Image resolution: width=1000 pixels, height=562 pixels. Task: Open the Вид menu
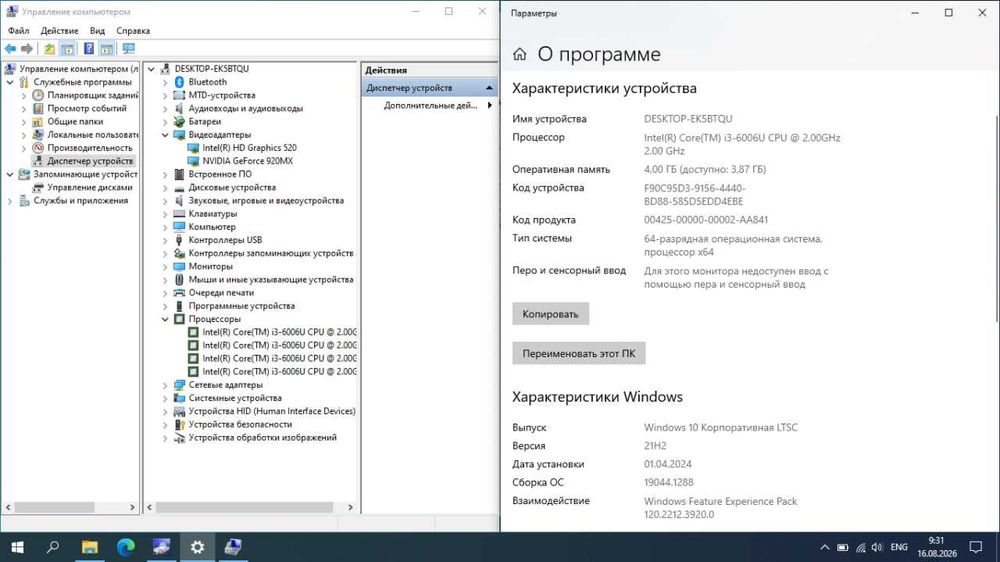click(x=97, y=31)
